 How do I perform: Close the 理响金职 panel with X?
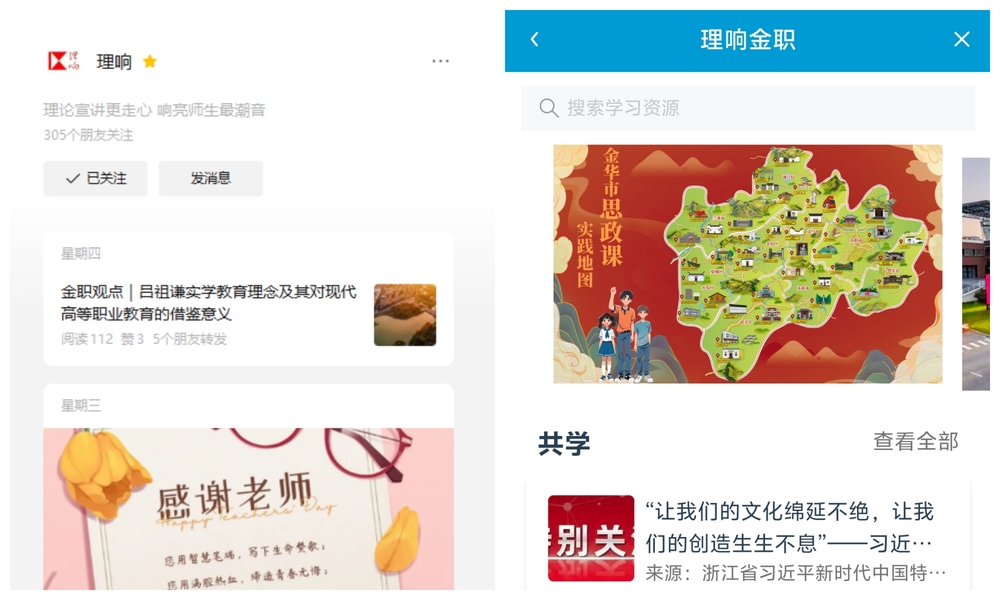click(962, 40)
